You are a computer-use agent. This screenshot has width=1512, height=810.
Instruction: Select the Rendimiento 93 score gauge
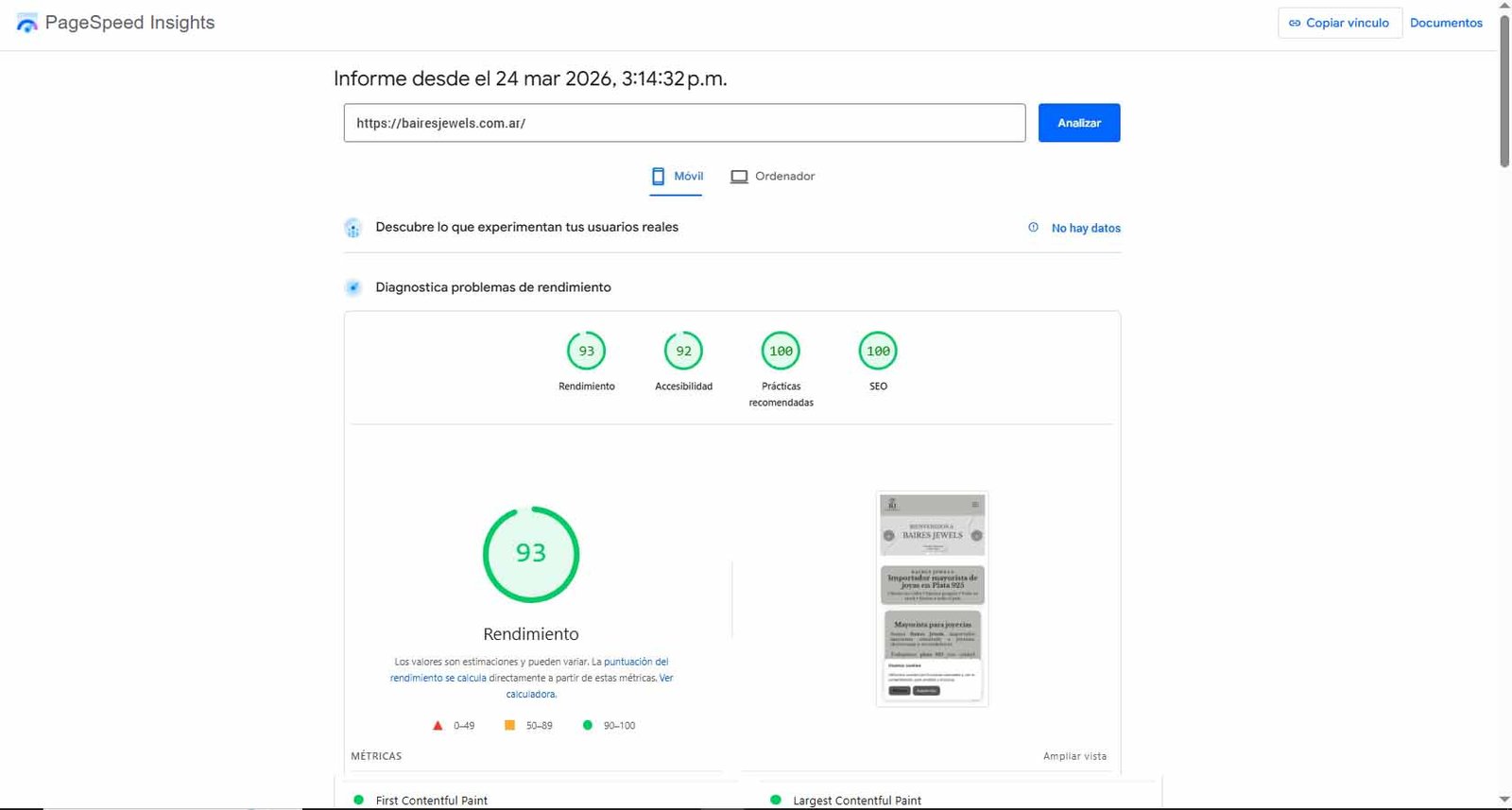pos(586,352)
